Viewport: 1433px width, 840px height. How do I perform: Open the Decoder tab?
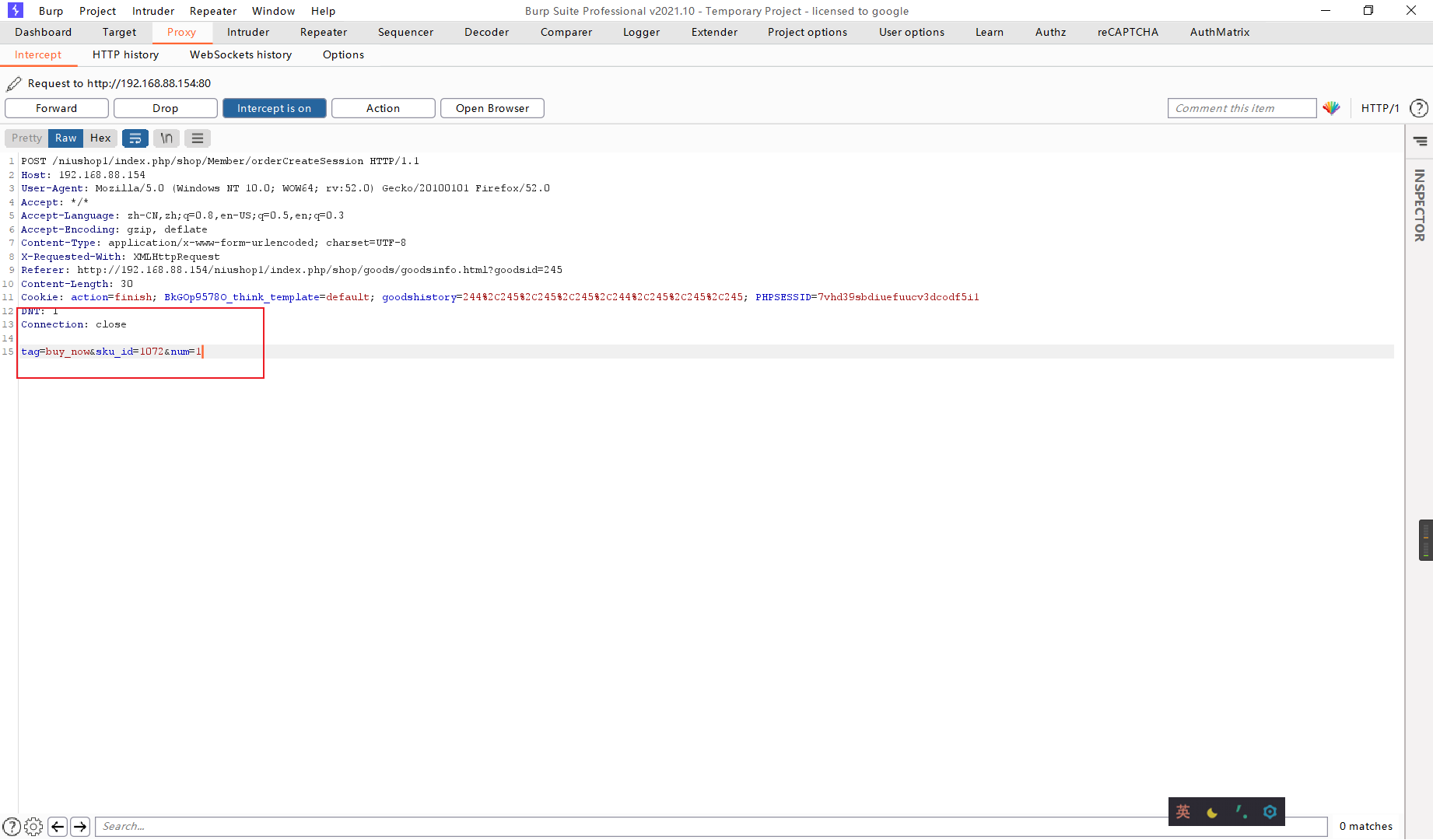coord(487,32)
